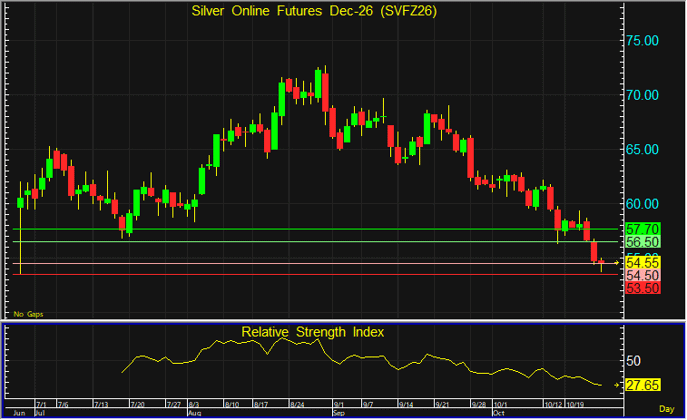Image resolution: width=687 pixels, height=420 pixels.
Task: Select the 9/21 date marker
Action: tap(443, 404)
